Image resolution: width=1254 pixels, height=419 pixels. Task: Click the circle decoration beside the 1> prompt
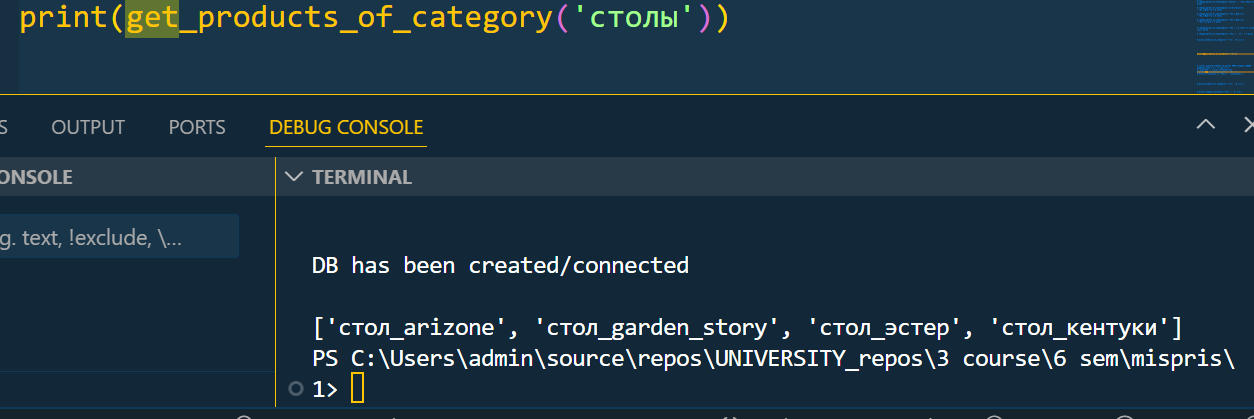[294, 389]
